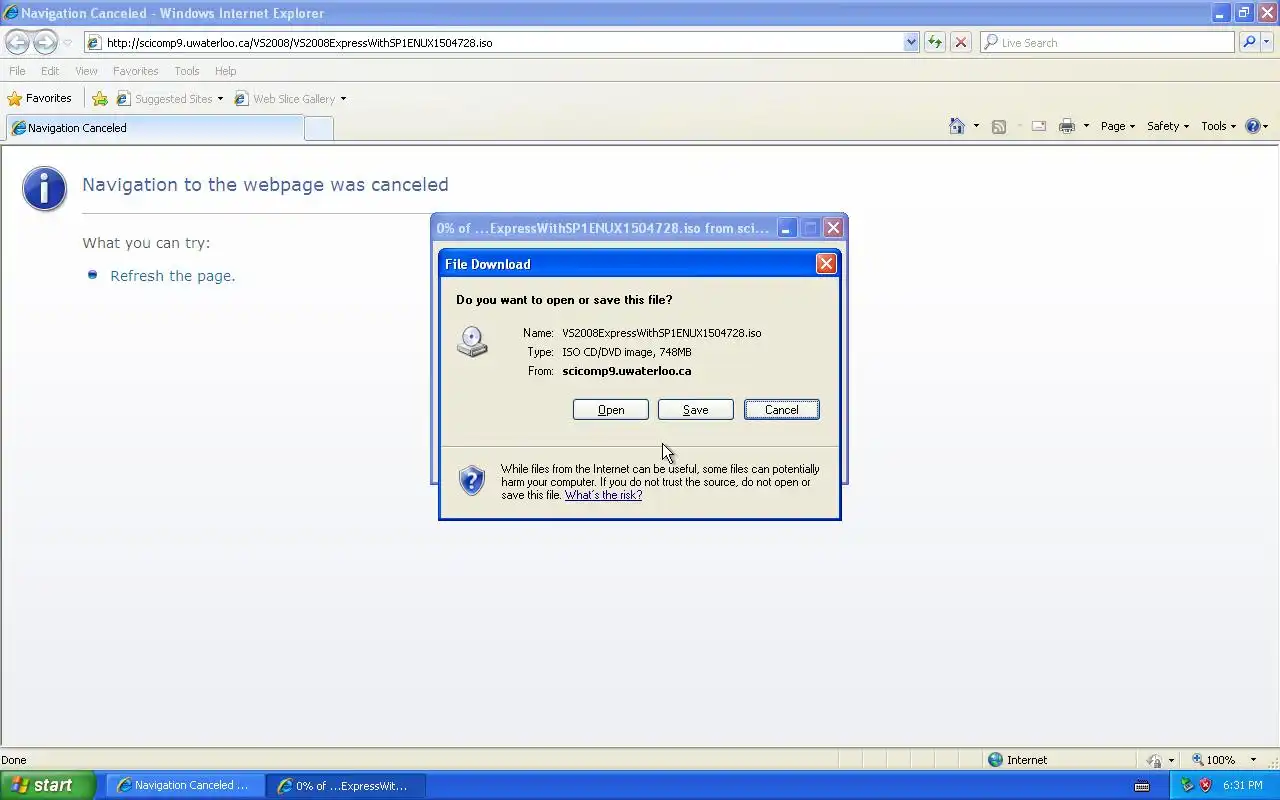Viewport: 1280px width, 800px height.
Task: Expand the Home button dropdown arrow
Action: click(x=976, y=126)
